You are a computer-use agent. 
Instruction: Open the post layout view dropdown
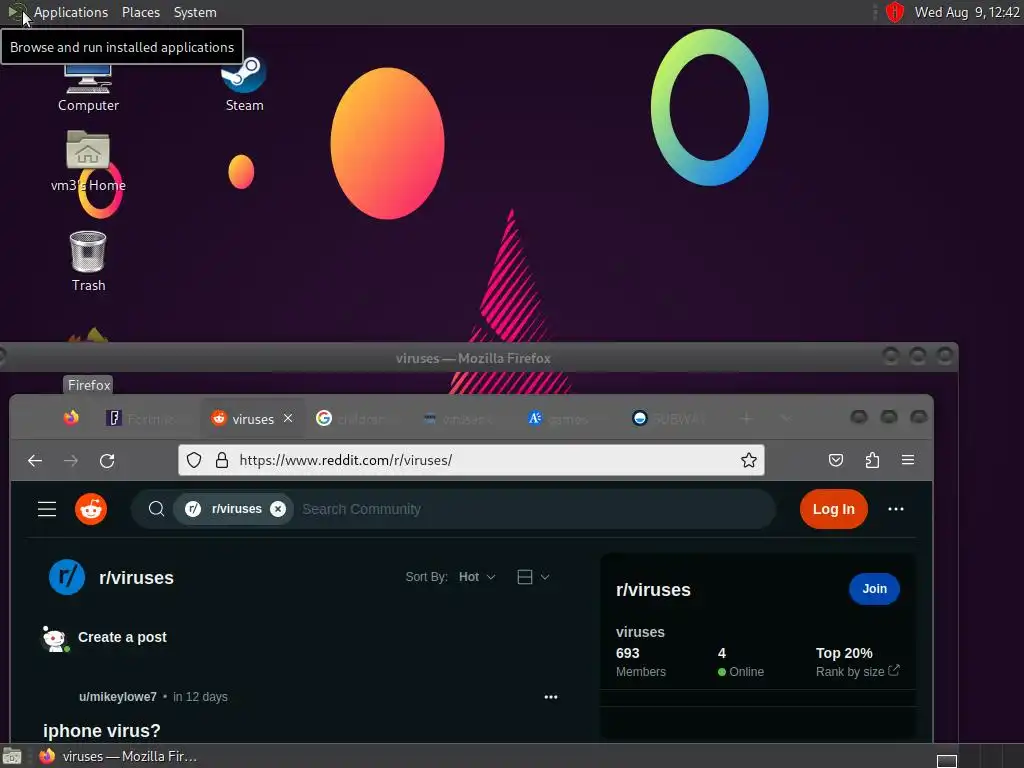click(533, 577)
